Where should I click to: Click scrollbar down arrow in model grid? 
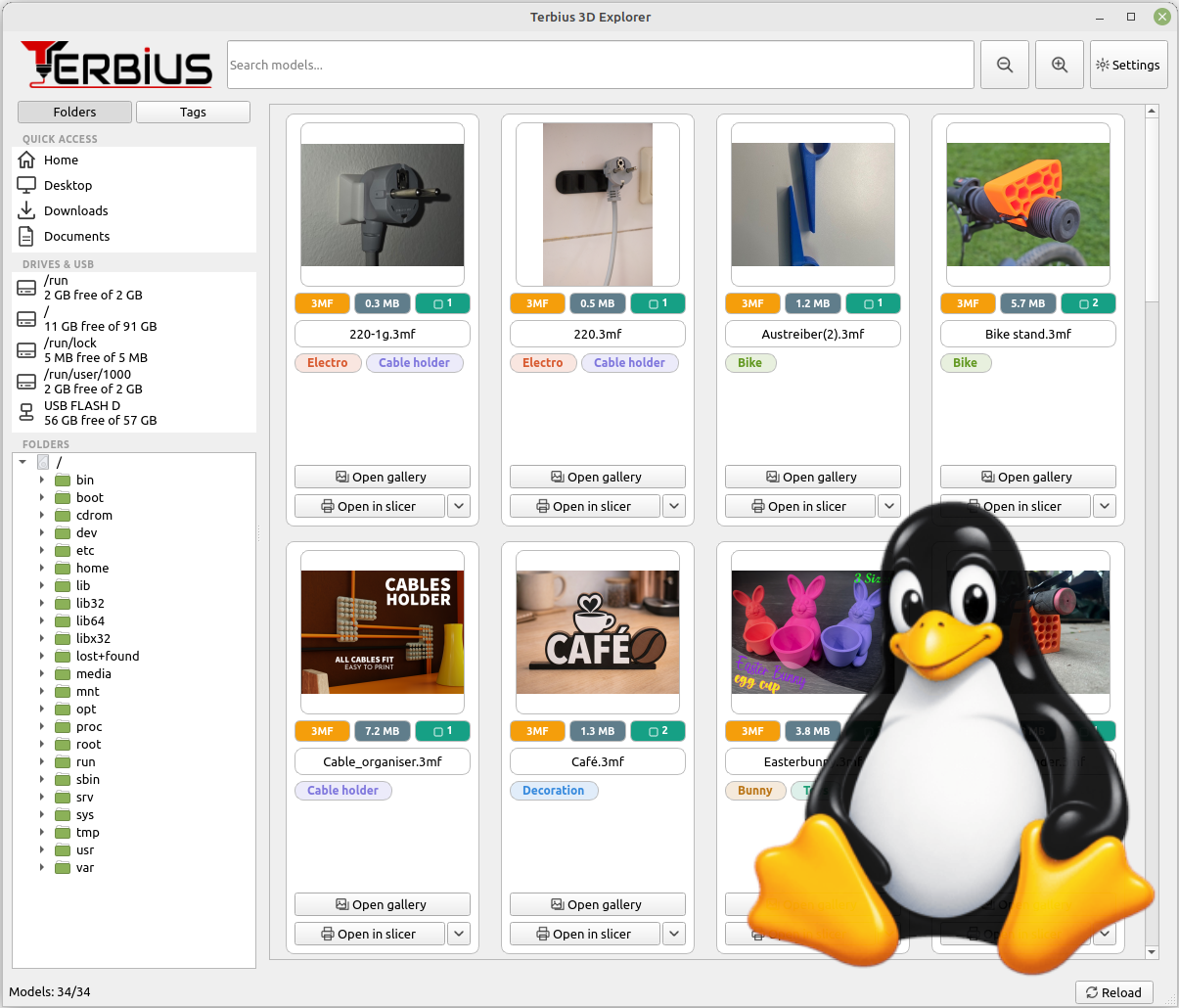point(1152,952)
